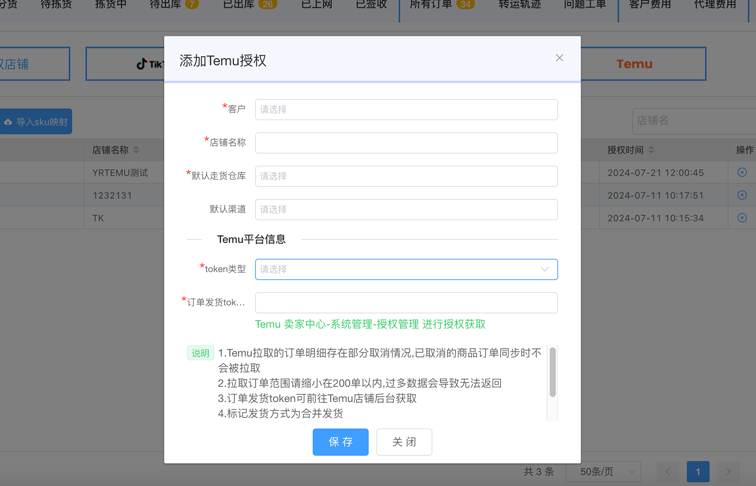Sort table by 店铺名称 sort arrows
The image size is (756, 486).
coord(136,150)
